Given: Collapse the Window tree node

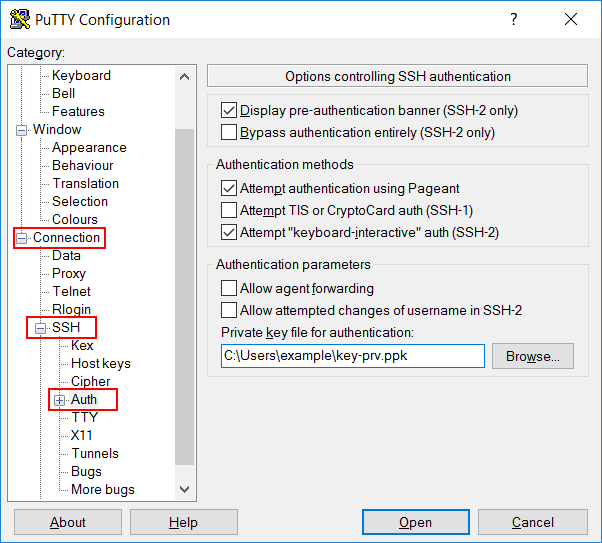Looking at the screenshot, I should click(x=22, y=130).
